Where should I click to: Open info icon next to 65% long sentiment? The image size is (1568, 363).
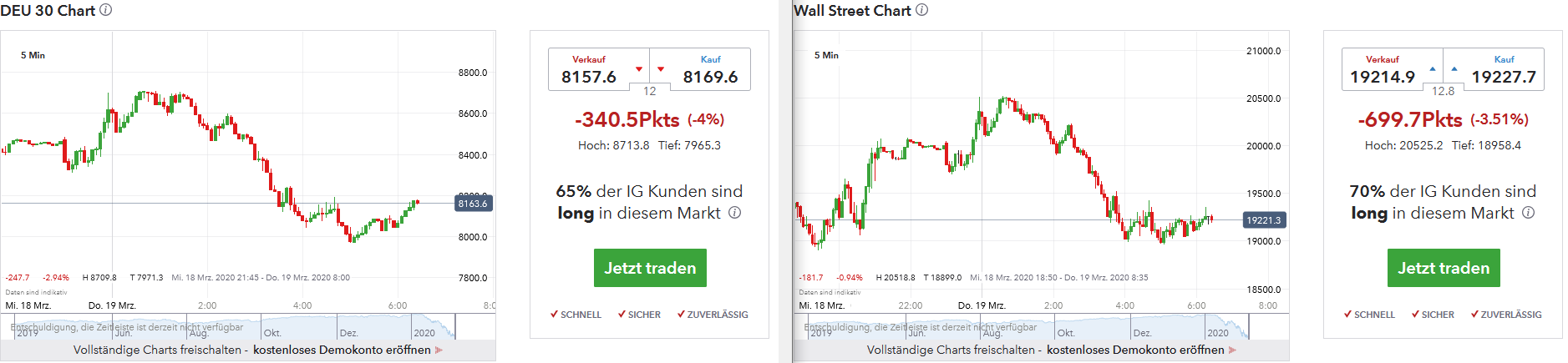(735, 213)
